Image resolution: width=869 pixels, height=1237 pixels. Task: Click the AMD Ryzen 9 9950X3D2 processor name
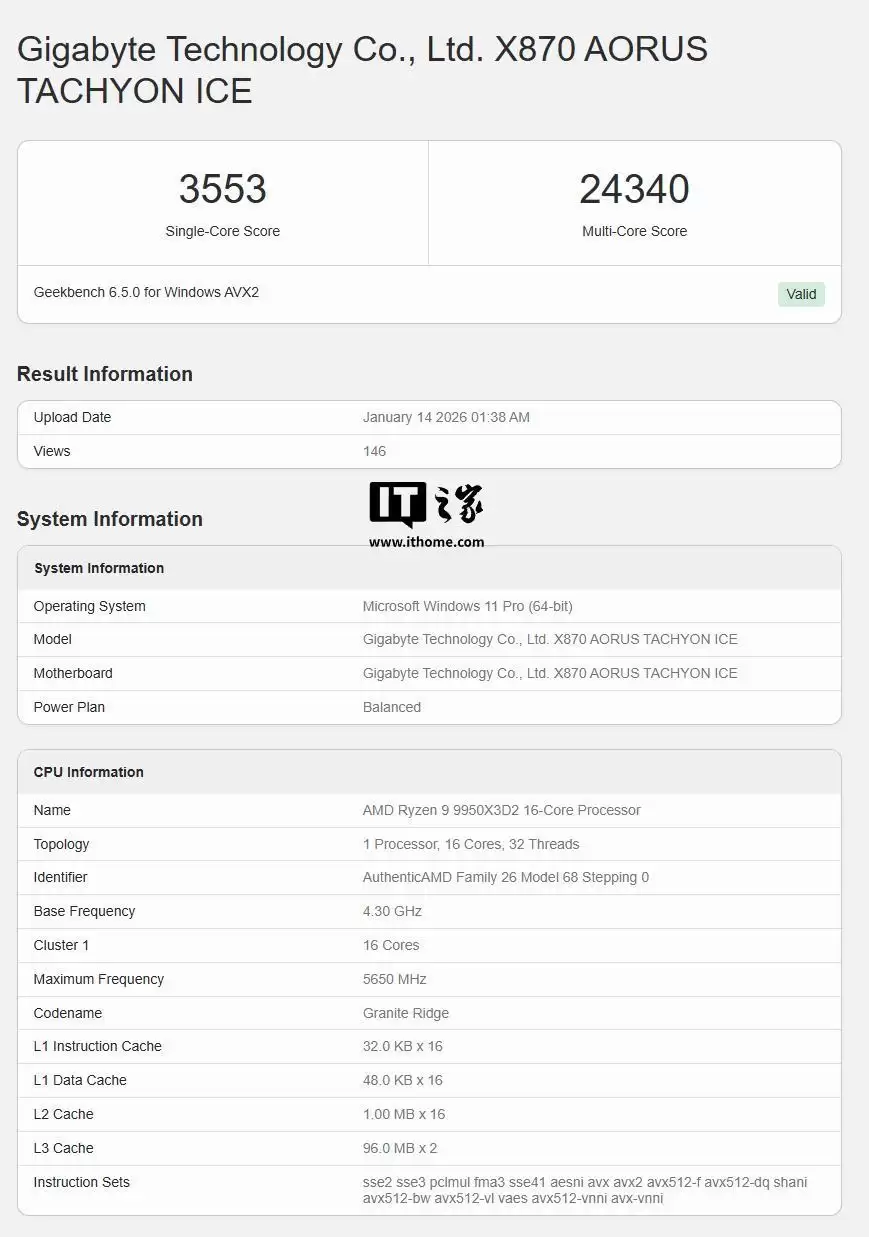[x=501, y=810]
